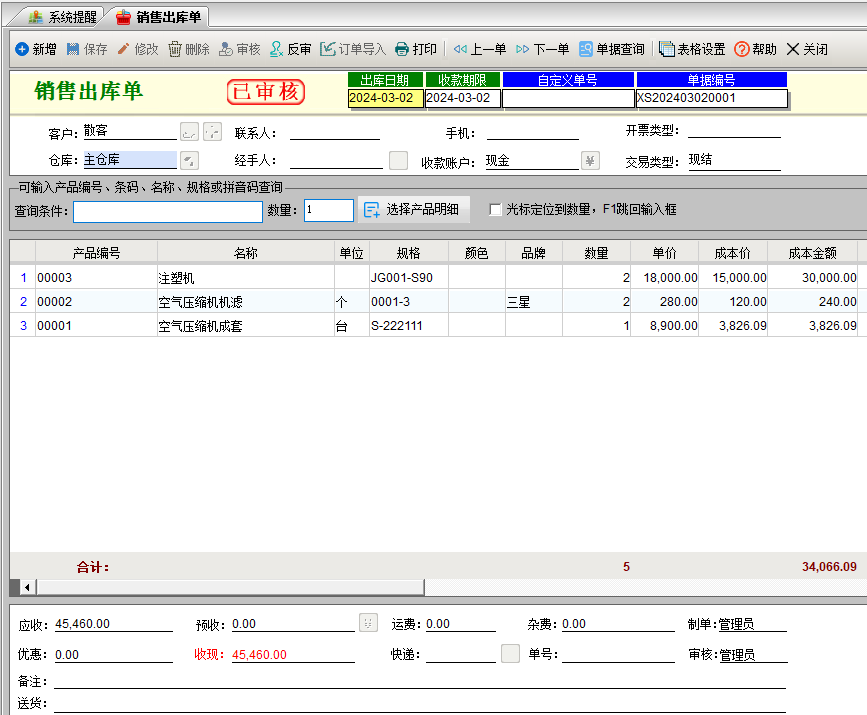This screenshot has height=715, width=867.
Task: Click the horizontal scrollbar thumb
Action: [230, 587]
